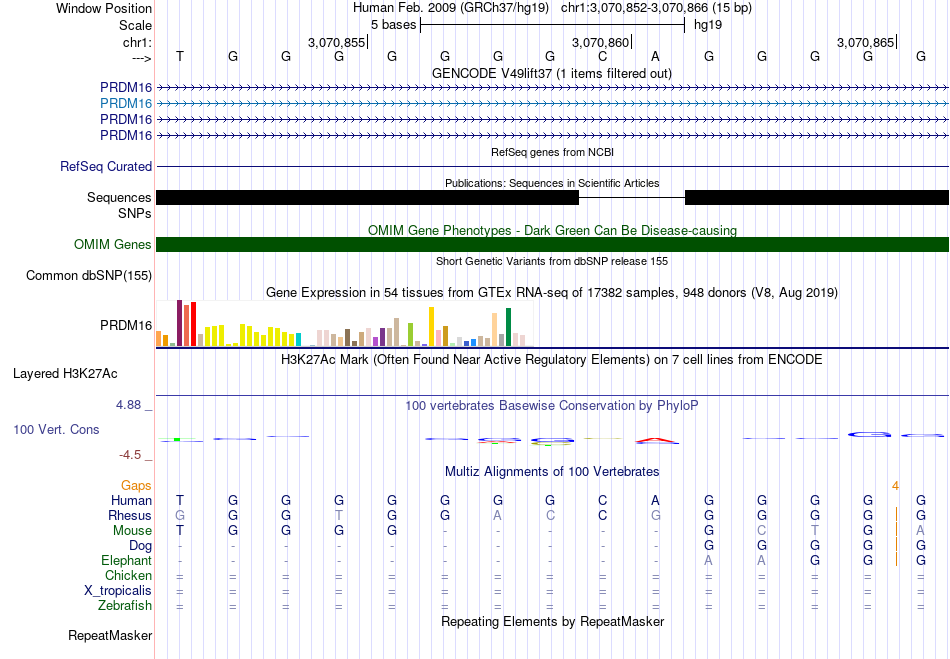Click the '5 bases' scale bar

553,25
